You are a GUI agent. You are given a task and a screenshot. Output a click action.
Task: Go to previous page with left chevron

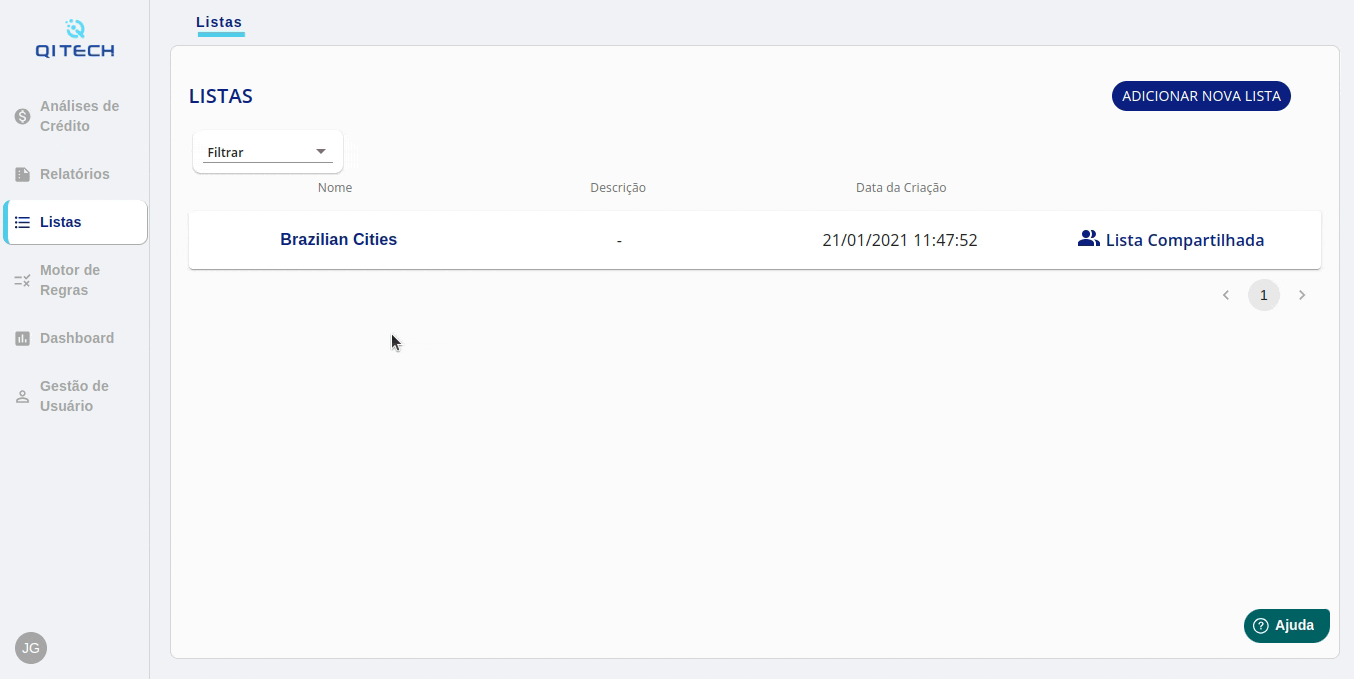(1226, 295)
